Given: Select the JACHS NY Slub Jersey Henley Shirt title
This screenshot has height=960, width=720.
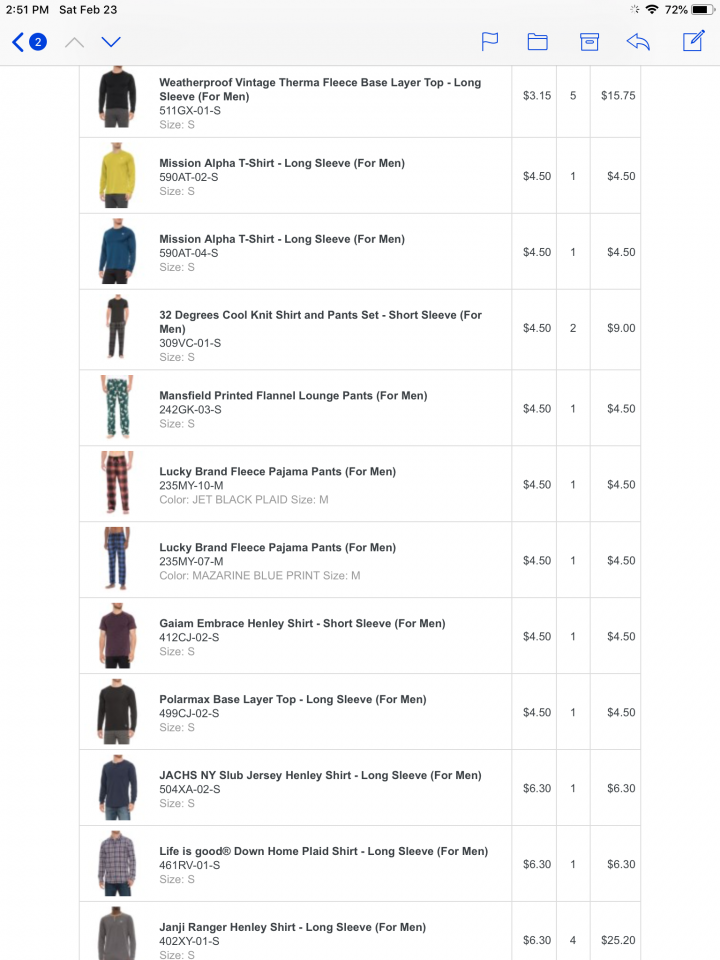Looking at the screenshot, I should click(x=320, y=775).
